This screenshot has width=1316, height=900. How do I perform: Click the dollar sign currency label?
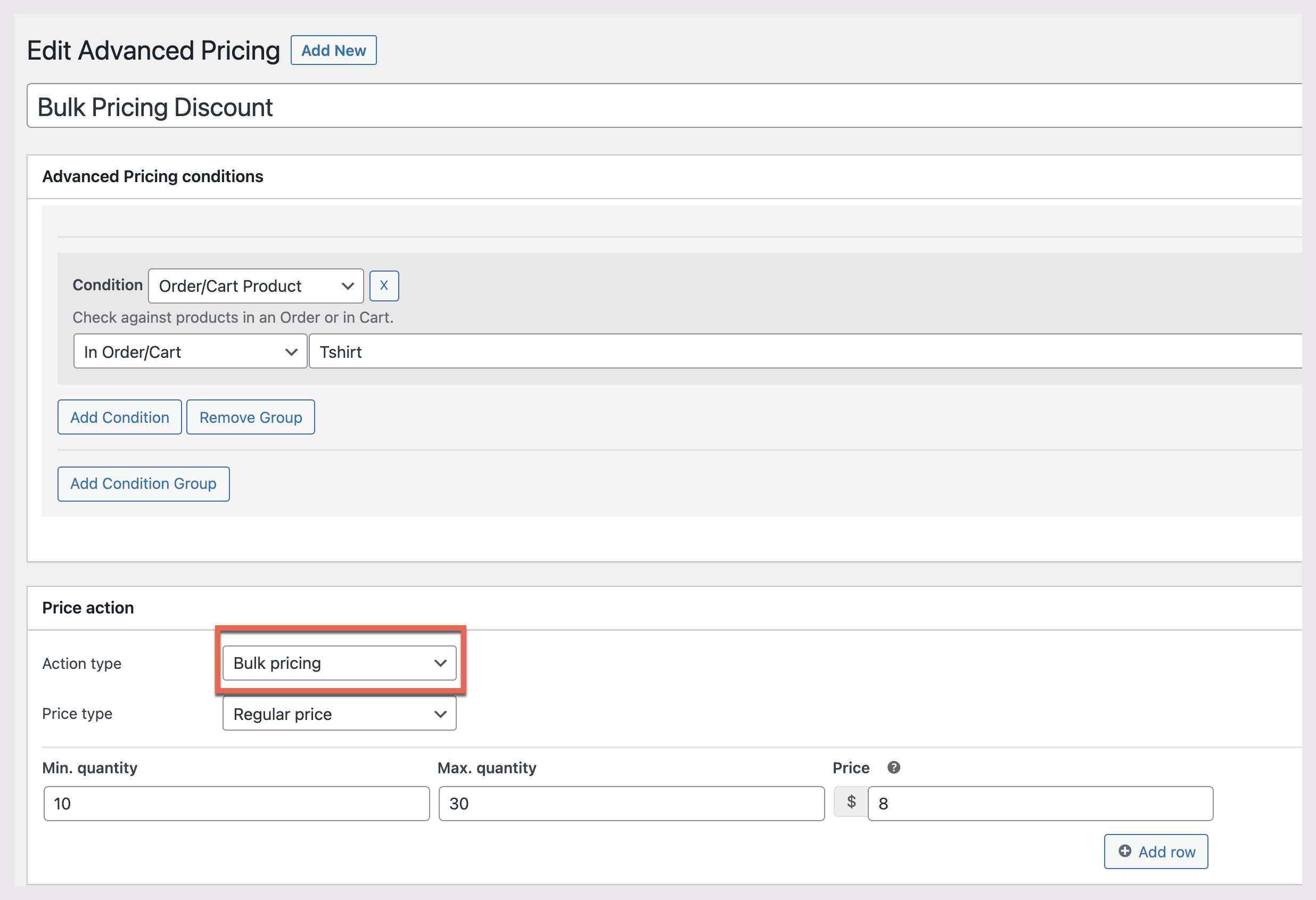(x=851, y=801)
